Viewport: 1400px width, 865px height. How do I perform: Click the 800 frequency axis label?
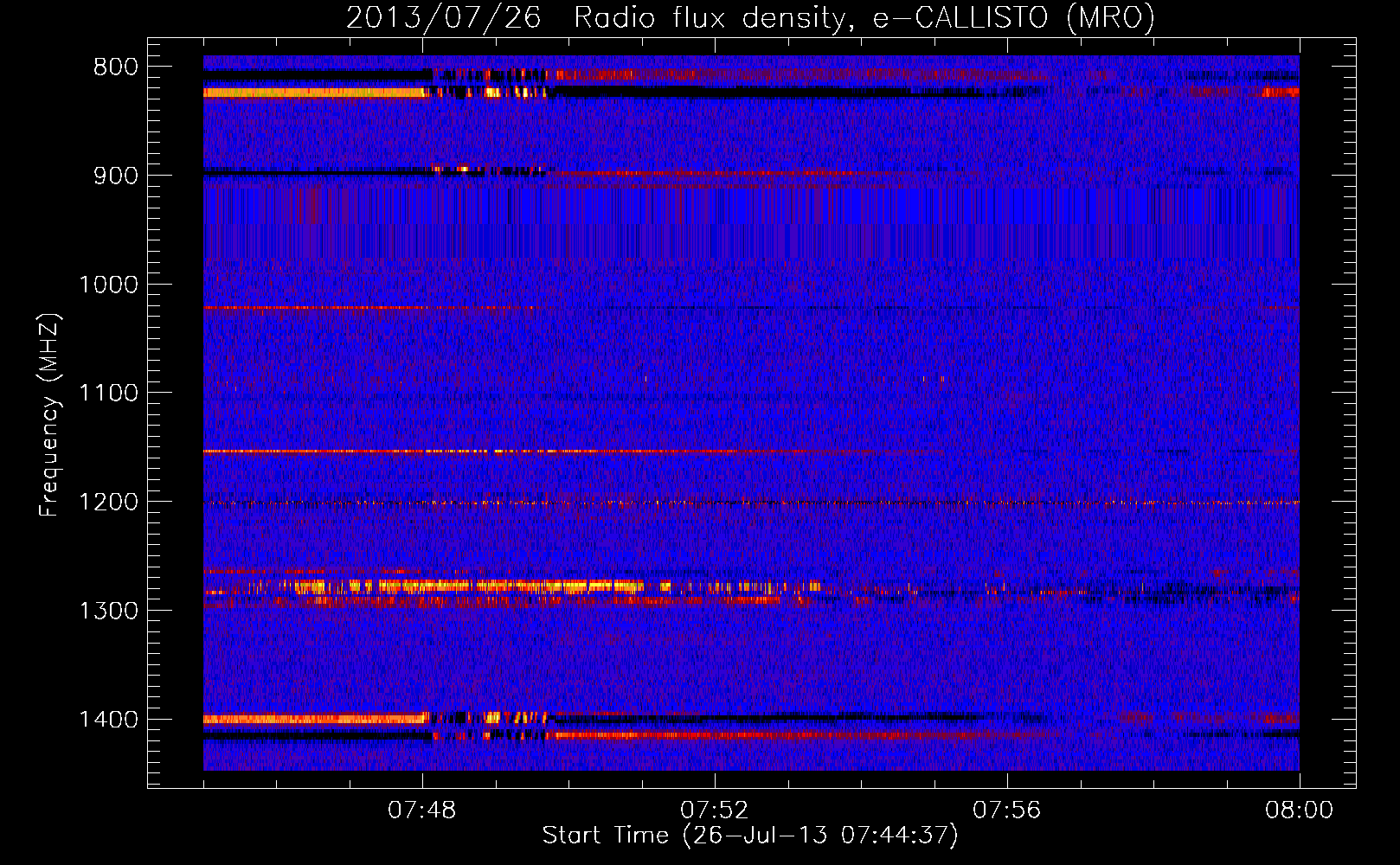(x=116, y=67)
